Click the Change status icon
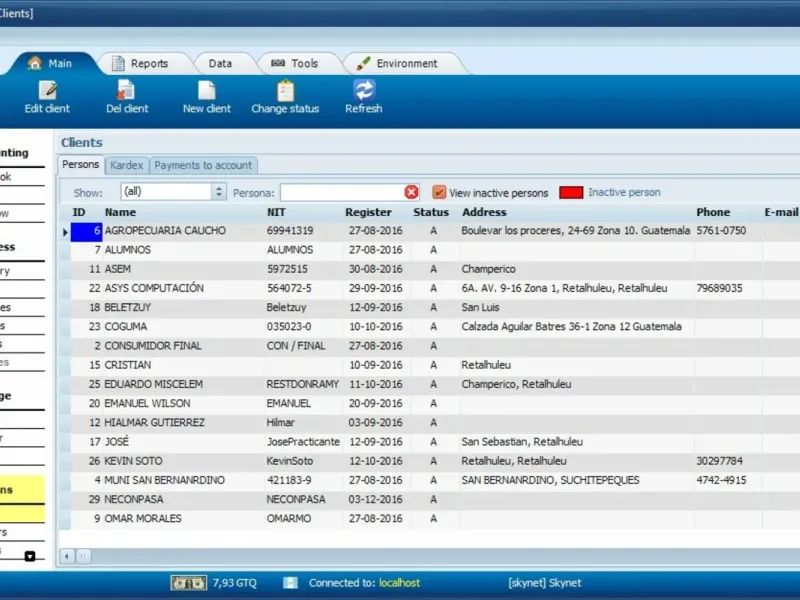The image size is (800, 600). tap(285, 90)
